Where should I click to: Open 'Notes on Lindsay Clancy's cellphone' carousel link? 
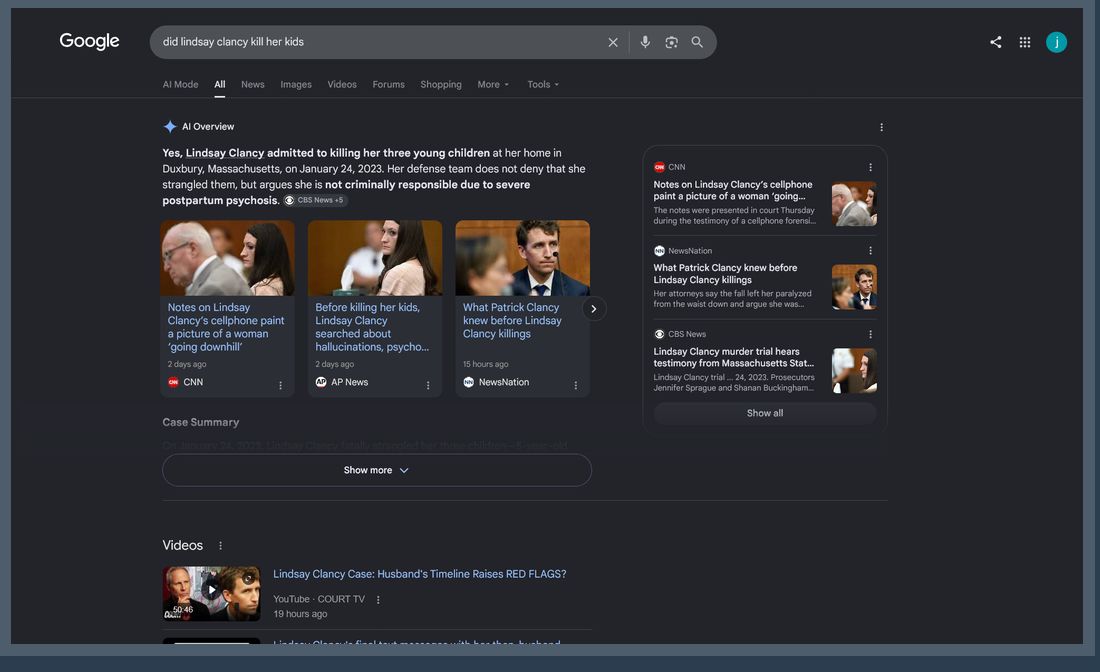pyautogui.click(x=226, y=327)
